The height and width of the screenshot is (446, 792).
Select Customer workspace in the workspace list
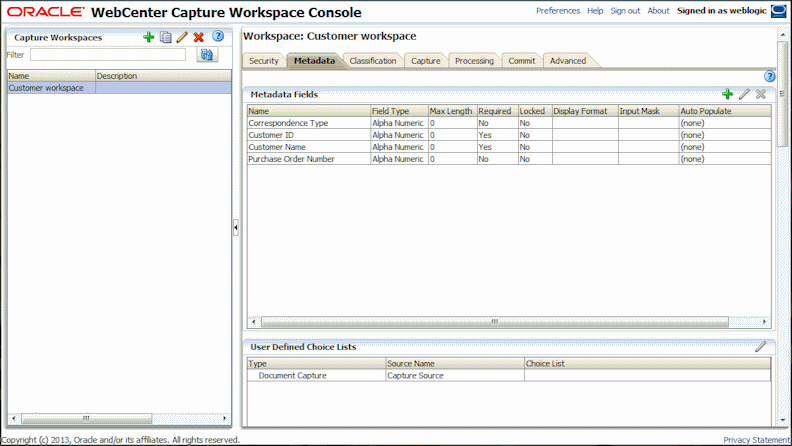coord(119,88)
